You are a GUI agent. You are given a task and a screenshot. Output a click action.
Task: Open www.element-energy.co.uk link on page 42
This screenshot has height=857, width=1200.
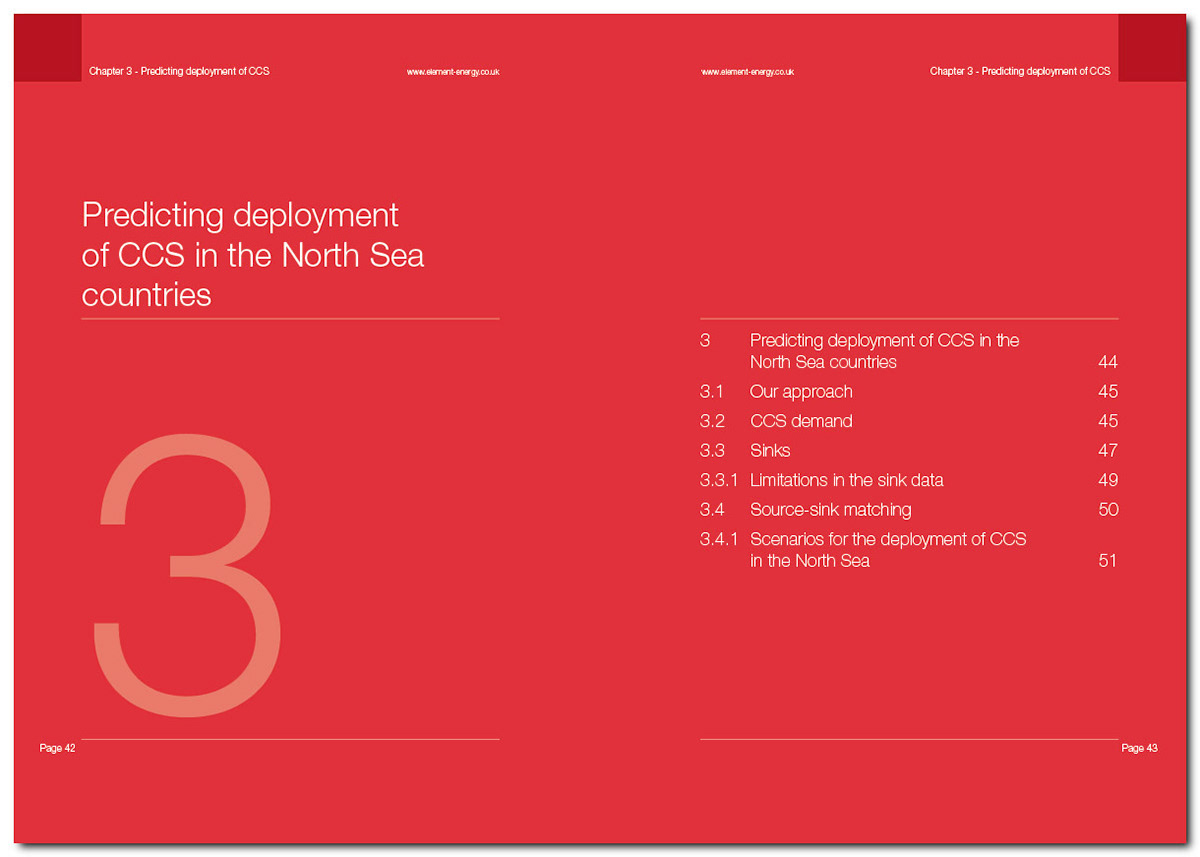tap(453, 72)
